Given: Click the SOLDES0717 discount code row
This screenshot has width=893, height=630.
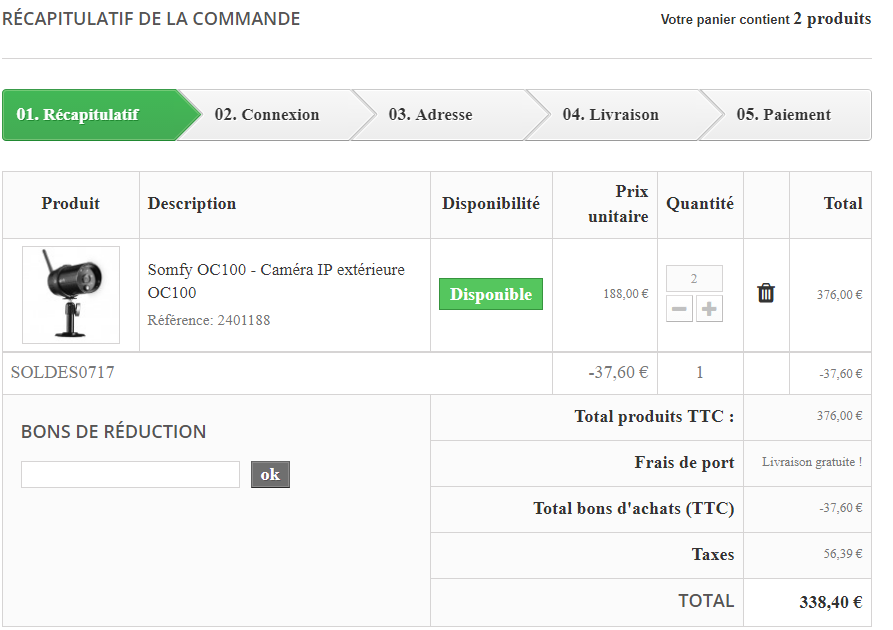Looking at the screenshot, I should tap(63, 373).
